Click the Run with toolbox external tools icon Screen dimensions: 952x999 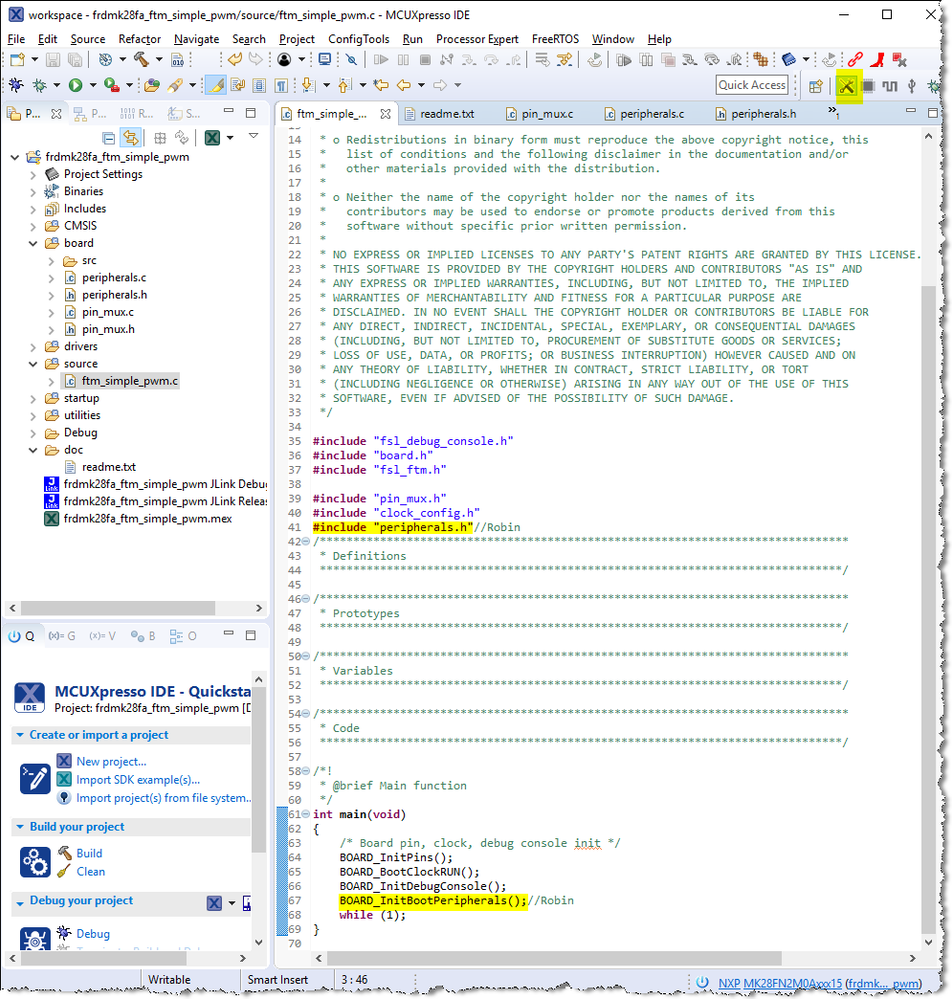point(112,85)
